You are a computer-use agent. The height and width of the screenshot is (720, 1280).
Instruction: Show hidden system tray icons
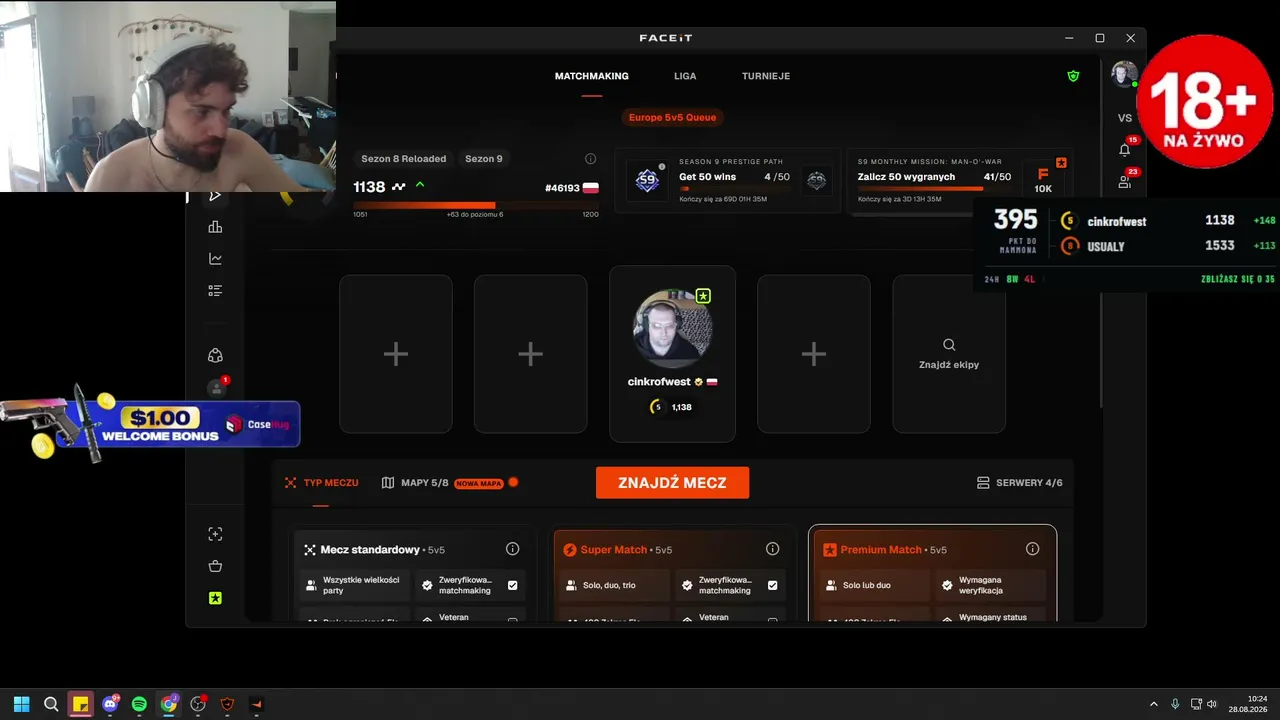pos(1153,704)
